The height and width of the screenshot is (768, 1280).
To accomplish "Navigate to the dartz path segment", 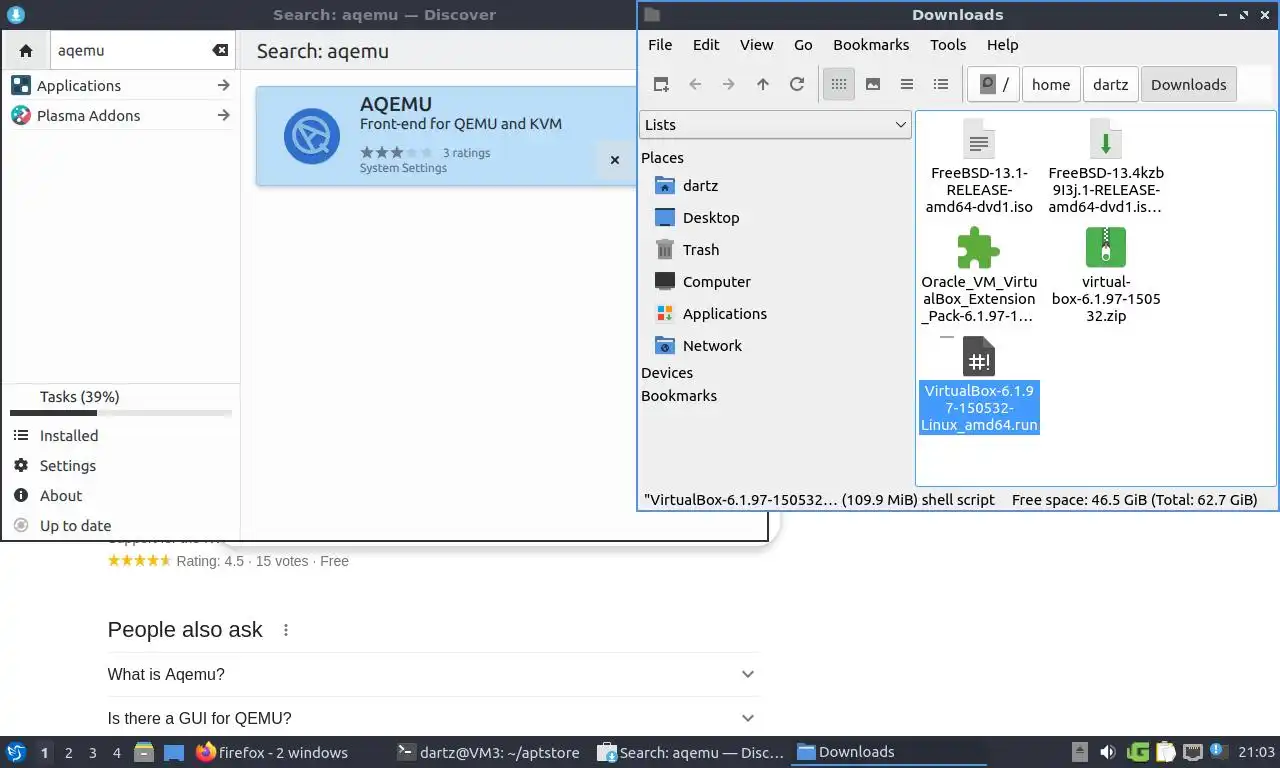I will (1110, 85).
